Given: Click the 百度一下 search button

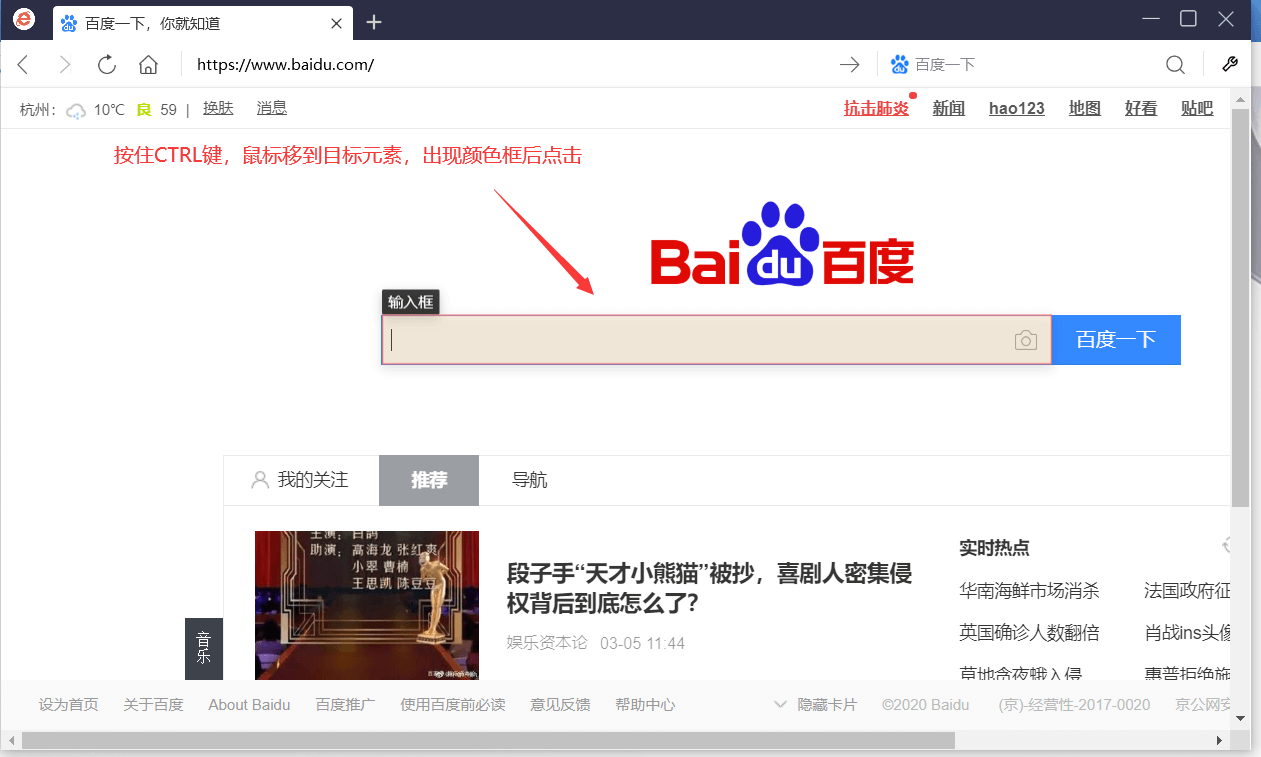Looking at the screenshot, I should [1116, 340].
